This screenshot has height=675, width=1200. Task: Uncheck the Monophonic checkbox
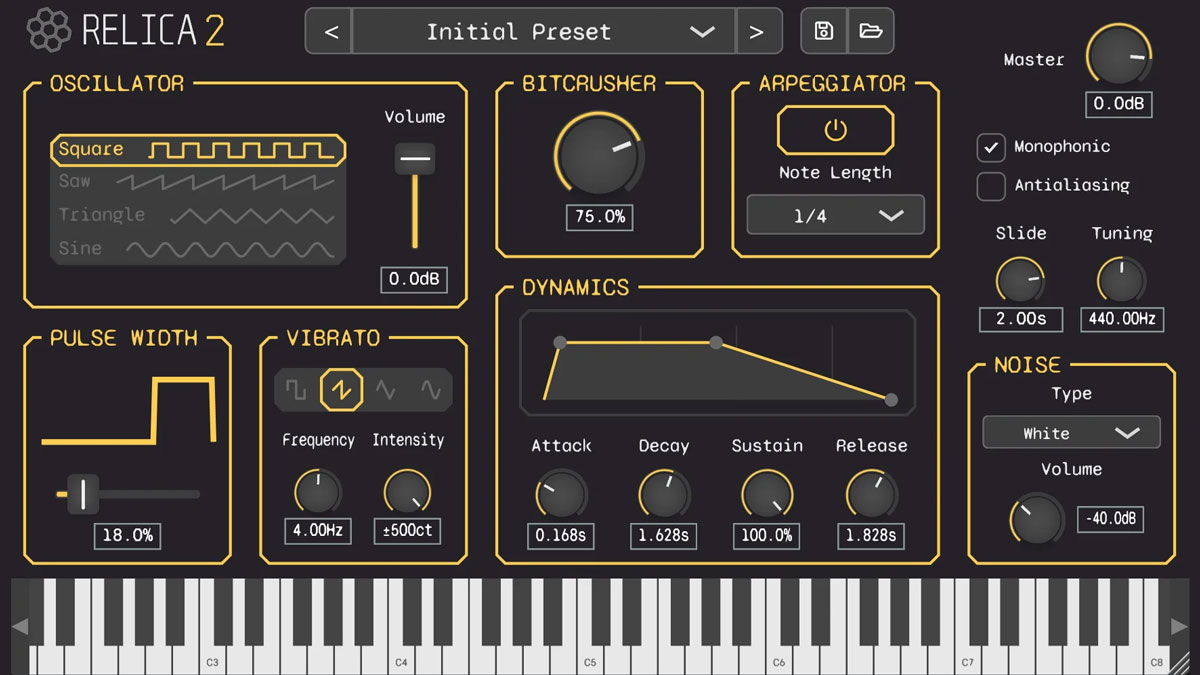coord(991,147)
